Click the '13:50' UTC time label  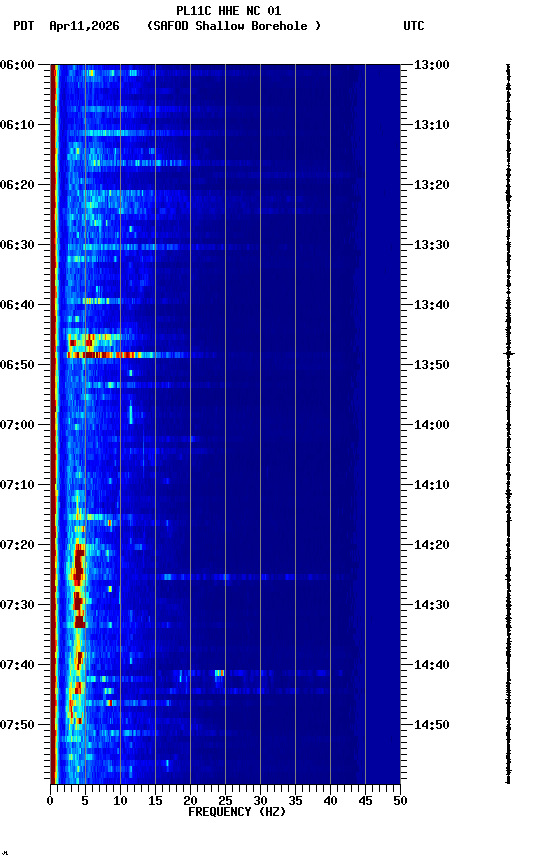[x=432, y=365]
